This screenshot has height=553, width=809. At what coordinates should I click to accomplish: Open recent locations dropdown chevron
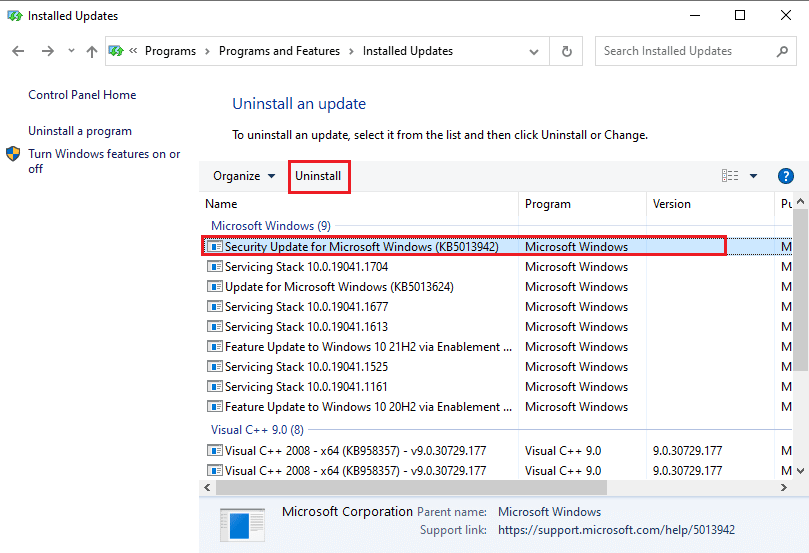click(x=71, y=51)
